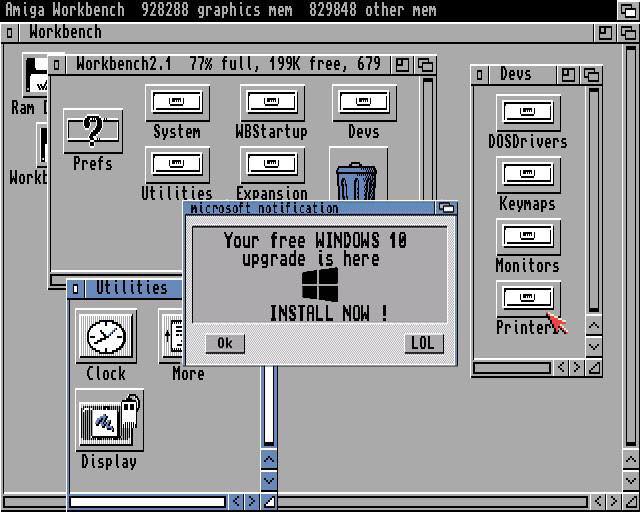Viewport: 640px width, 512px height.
Task: Open the Display utility icon
Action: point(109,421)
